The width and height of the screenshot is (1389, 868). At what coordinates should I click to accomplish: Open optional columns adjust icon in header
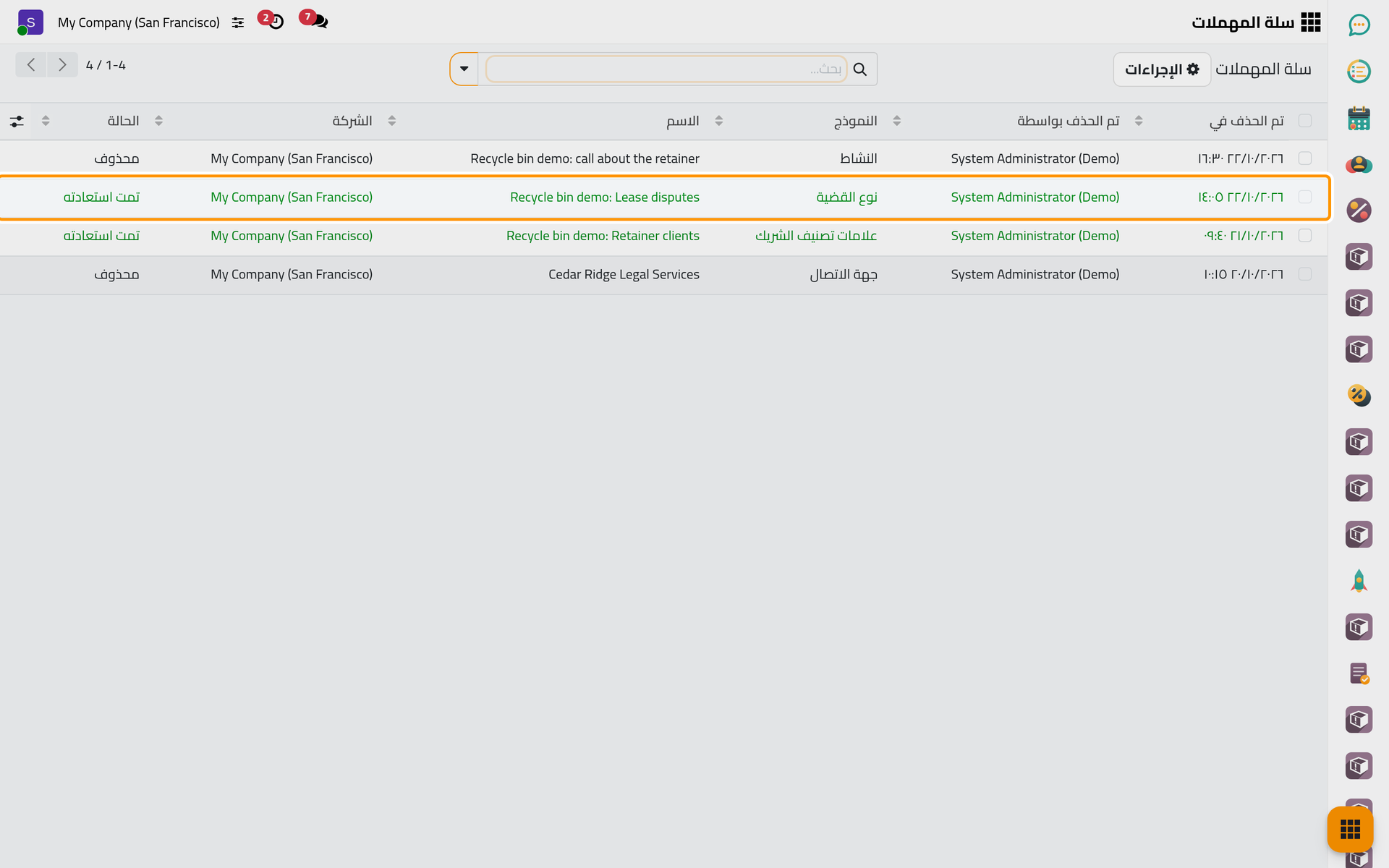click(x=17, y=121)
